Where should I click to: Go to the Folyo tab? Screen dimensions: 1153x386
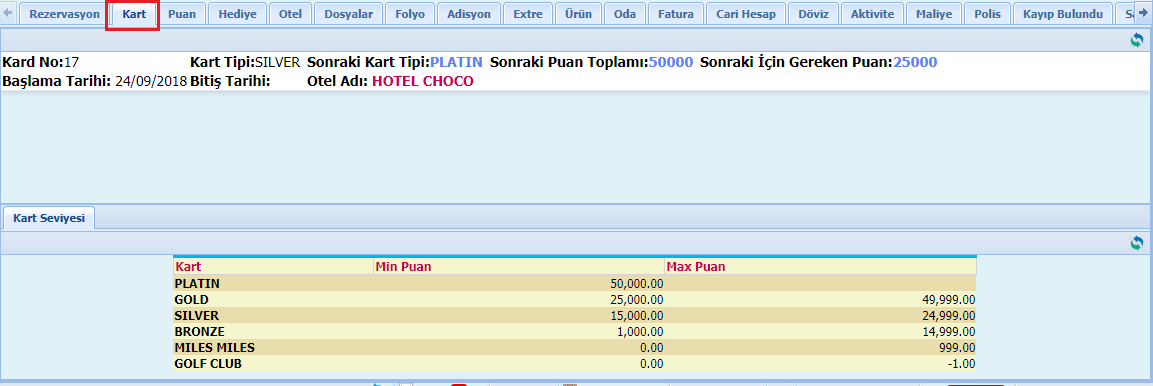(x=410, y=14)
